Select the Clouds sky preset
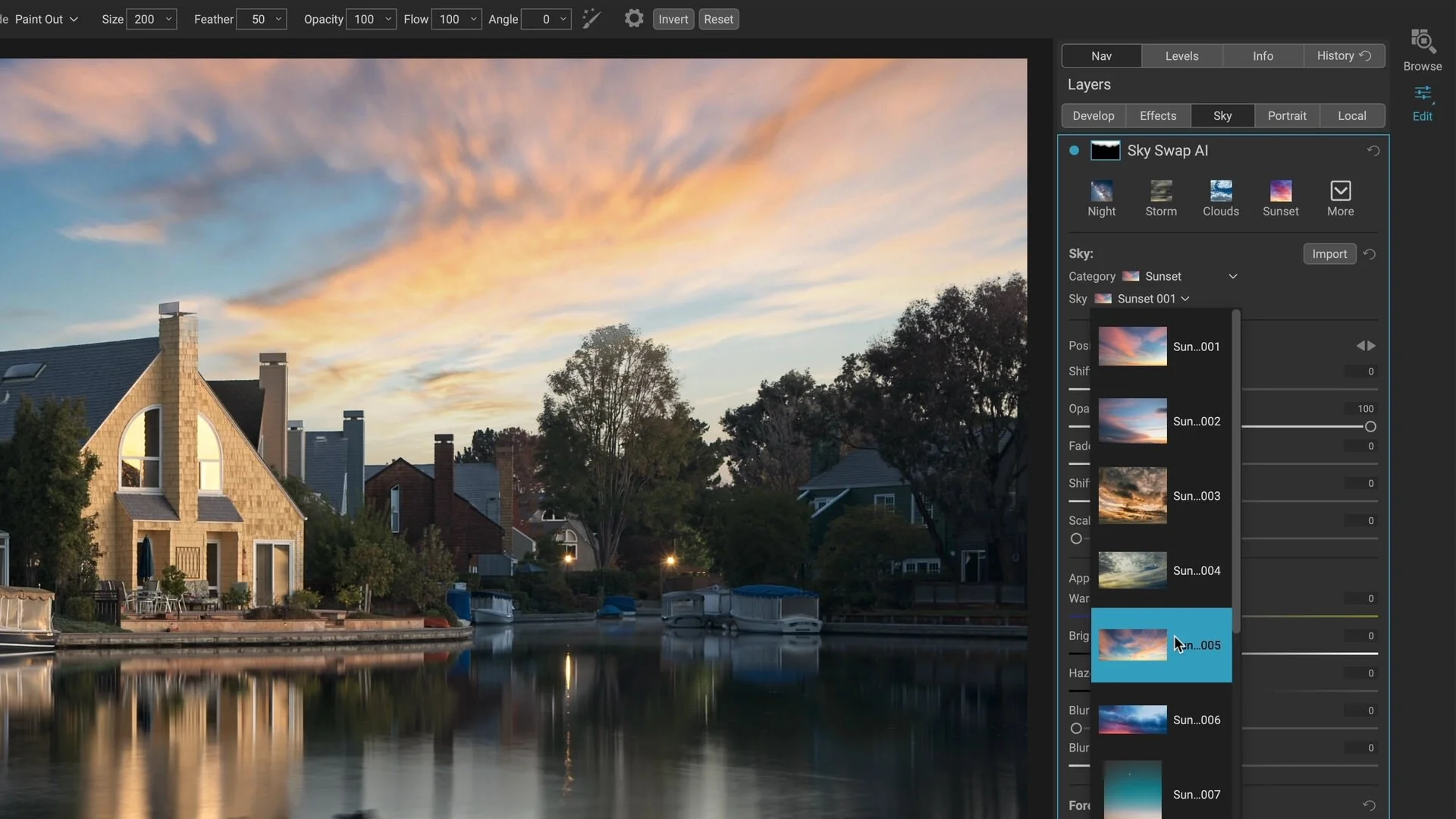This screenshot has width=1456, height=819. (1220, 197)
